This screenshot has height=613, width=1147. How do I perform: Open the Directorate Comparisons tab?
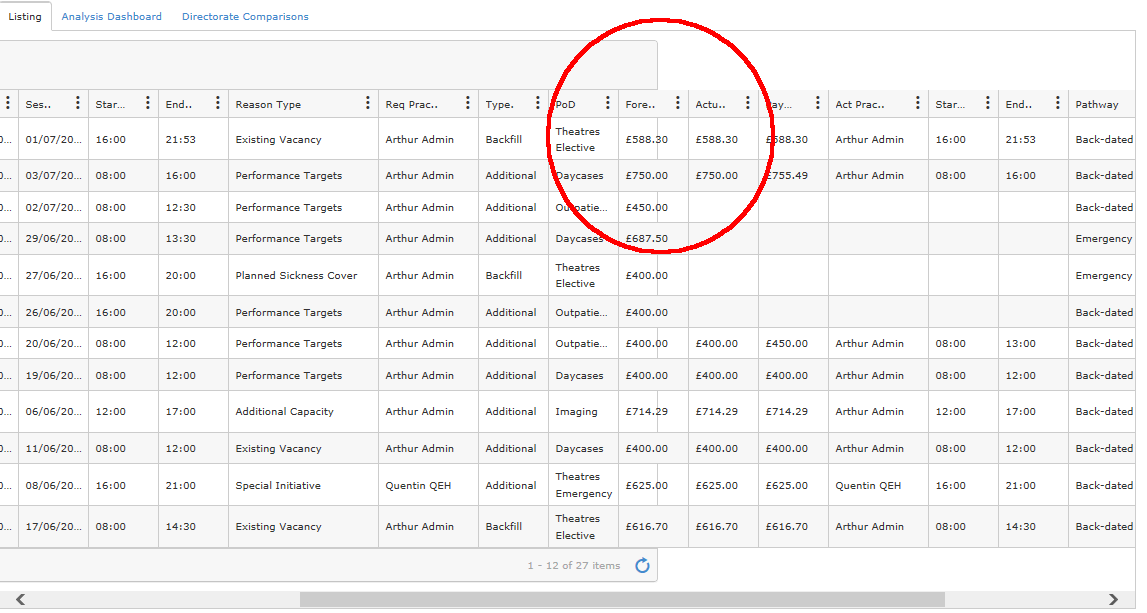point(245,16)
